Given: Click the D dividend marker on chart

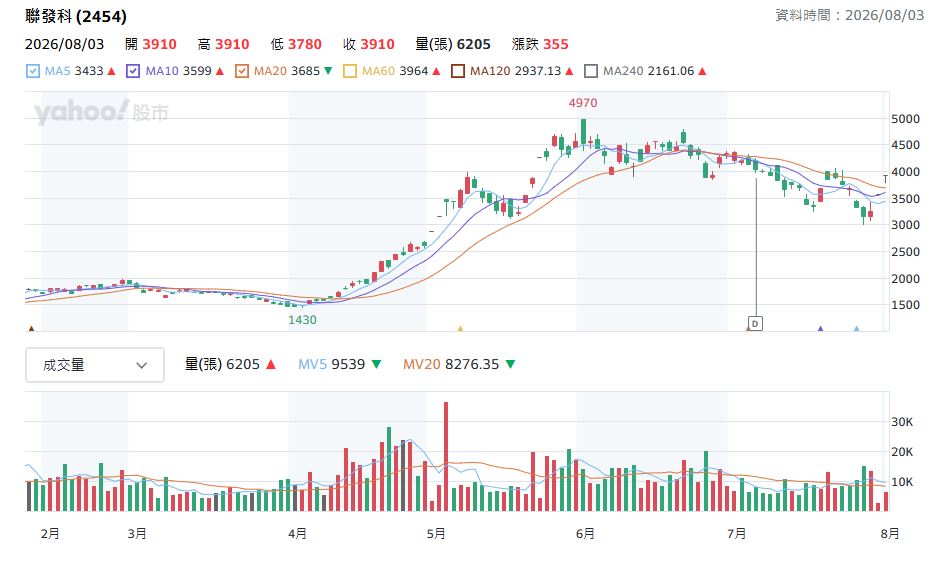Looking at the screenshot, I should (755, 324).
